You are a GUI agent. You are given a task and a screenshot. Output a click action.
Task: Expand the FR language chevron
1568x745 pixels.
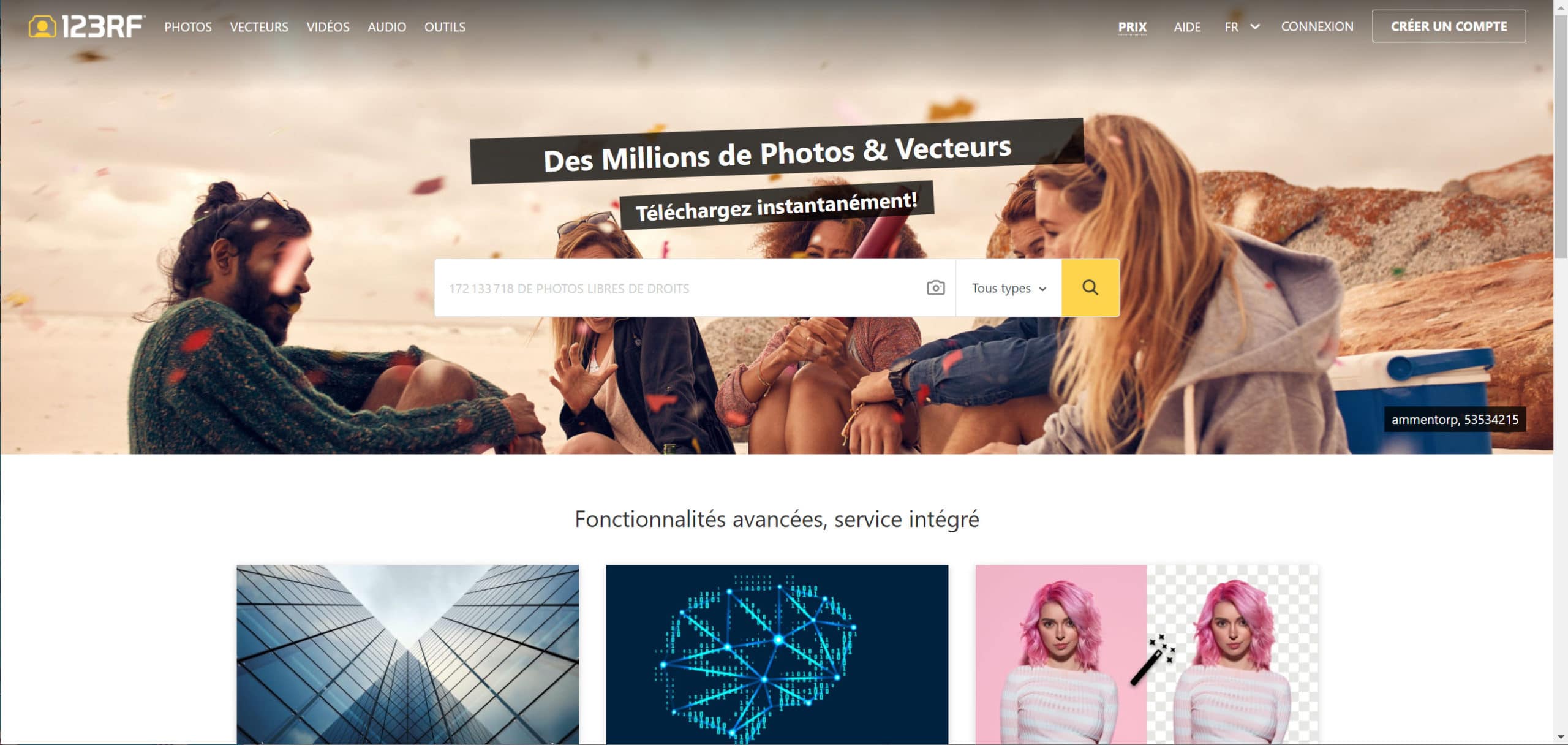1255,27
